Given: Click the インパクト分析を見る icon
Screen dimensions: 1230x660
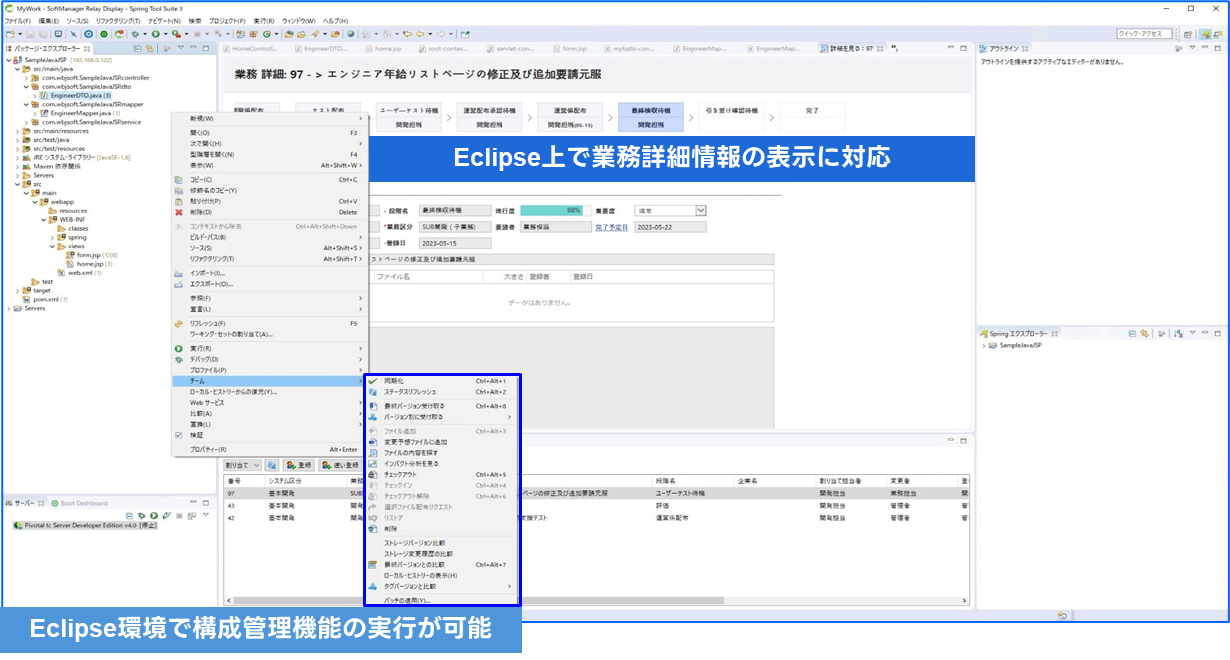Looking at the screenshot, I should [x=373, y=464].
